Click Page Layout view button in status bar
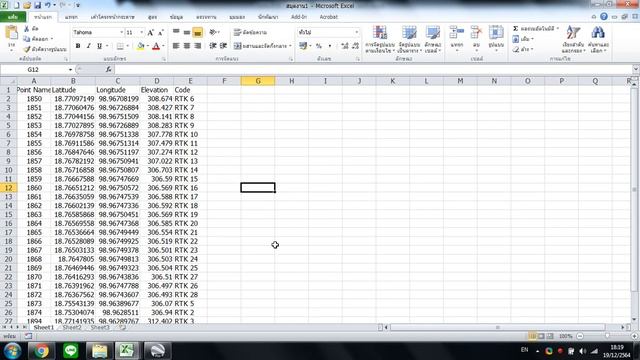Viewport: 640px width, 360px height. pyautogui.click(x=541, y=336)
